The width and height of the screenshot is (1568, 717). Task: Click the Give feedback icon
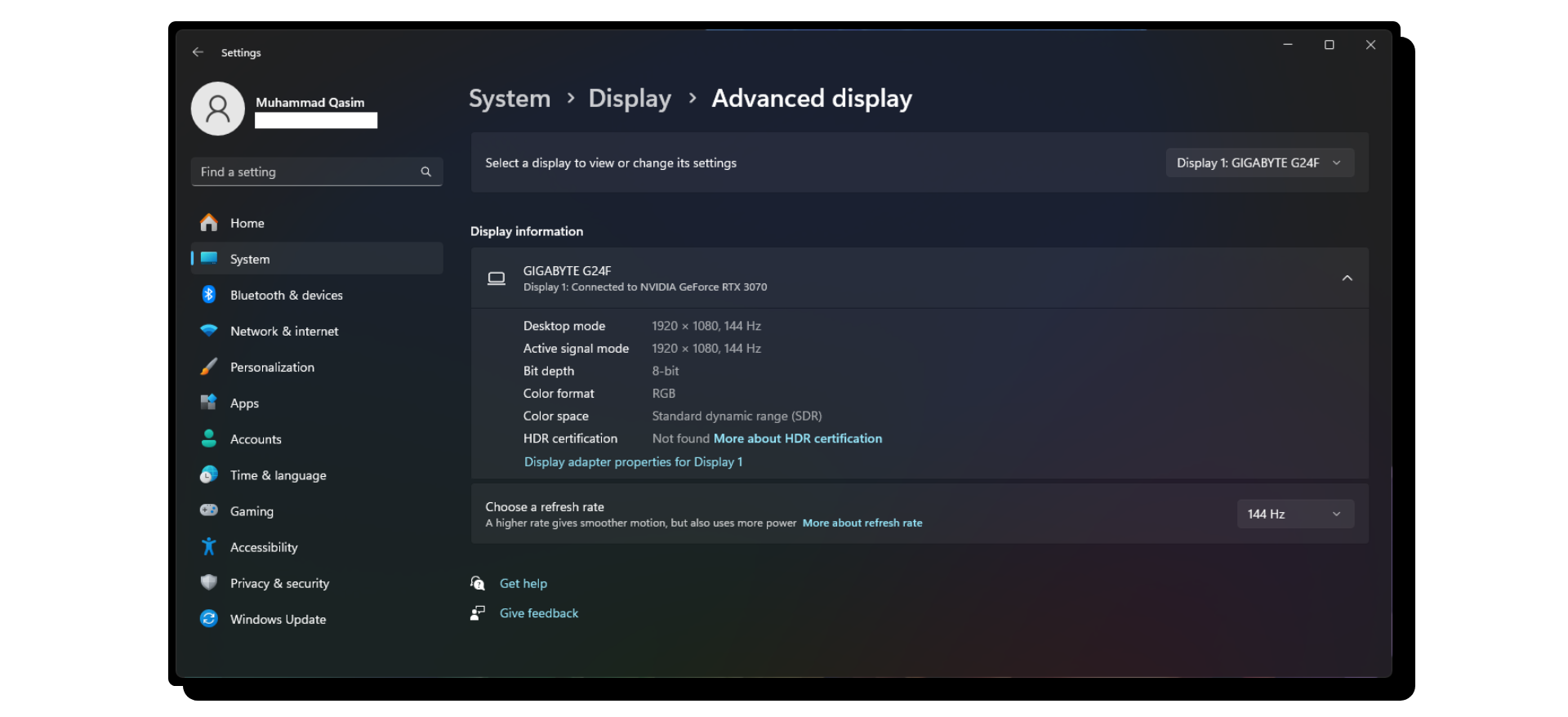pos(478,613)
